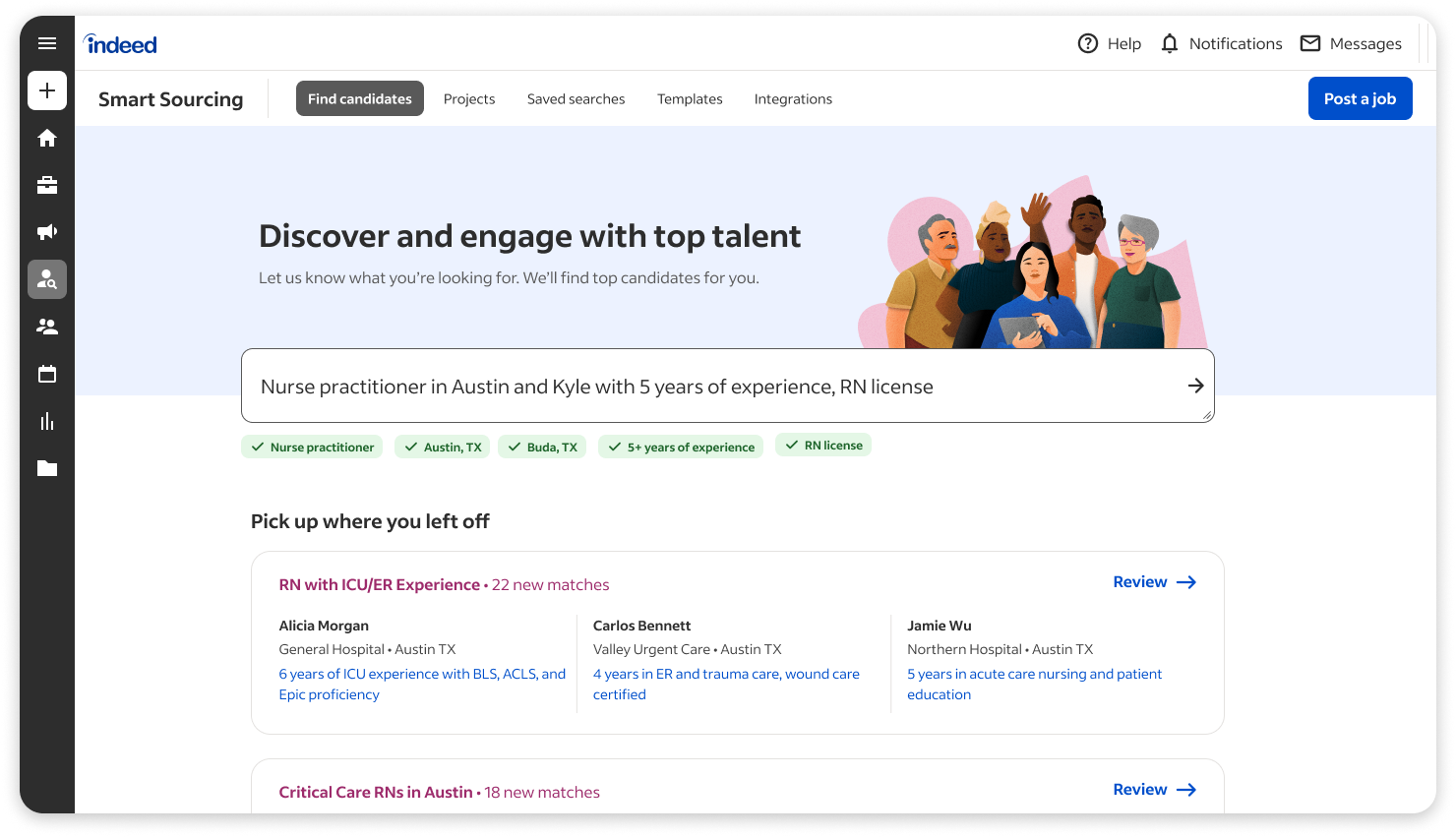Open the folder icon in the sidebar

coord(46,468)
